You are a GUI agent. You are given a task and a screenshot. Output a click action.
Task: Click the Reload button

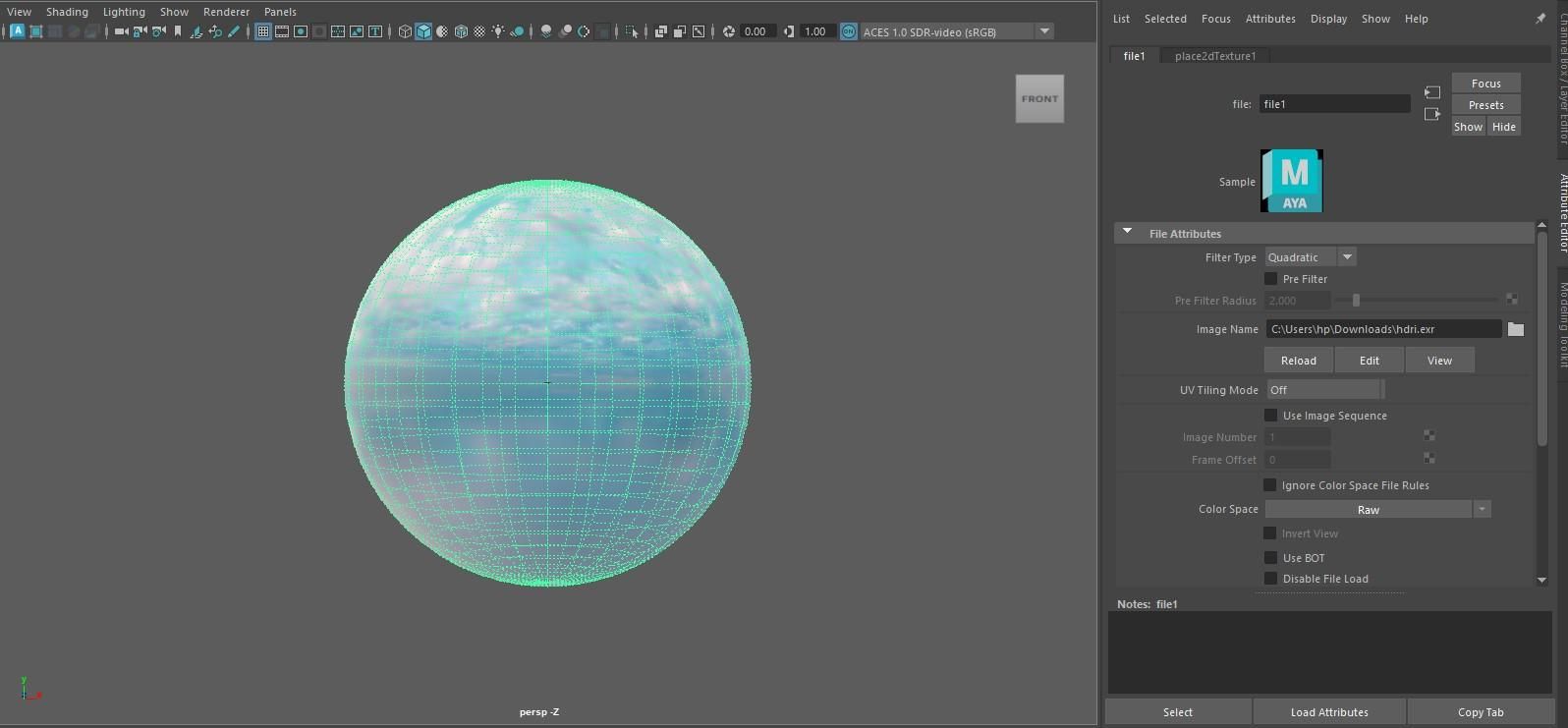pos(1298,361)
